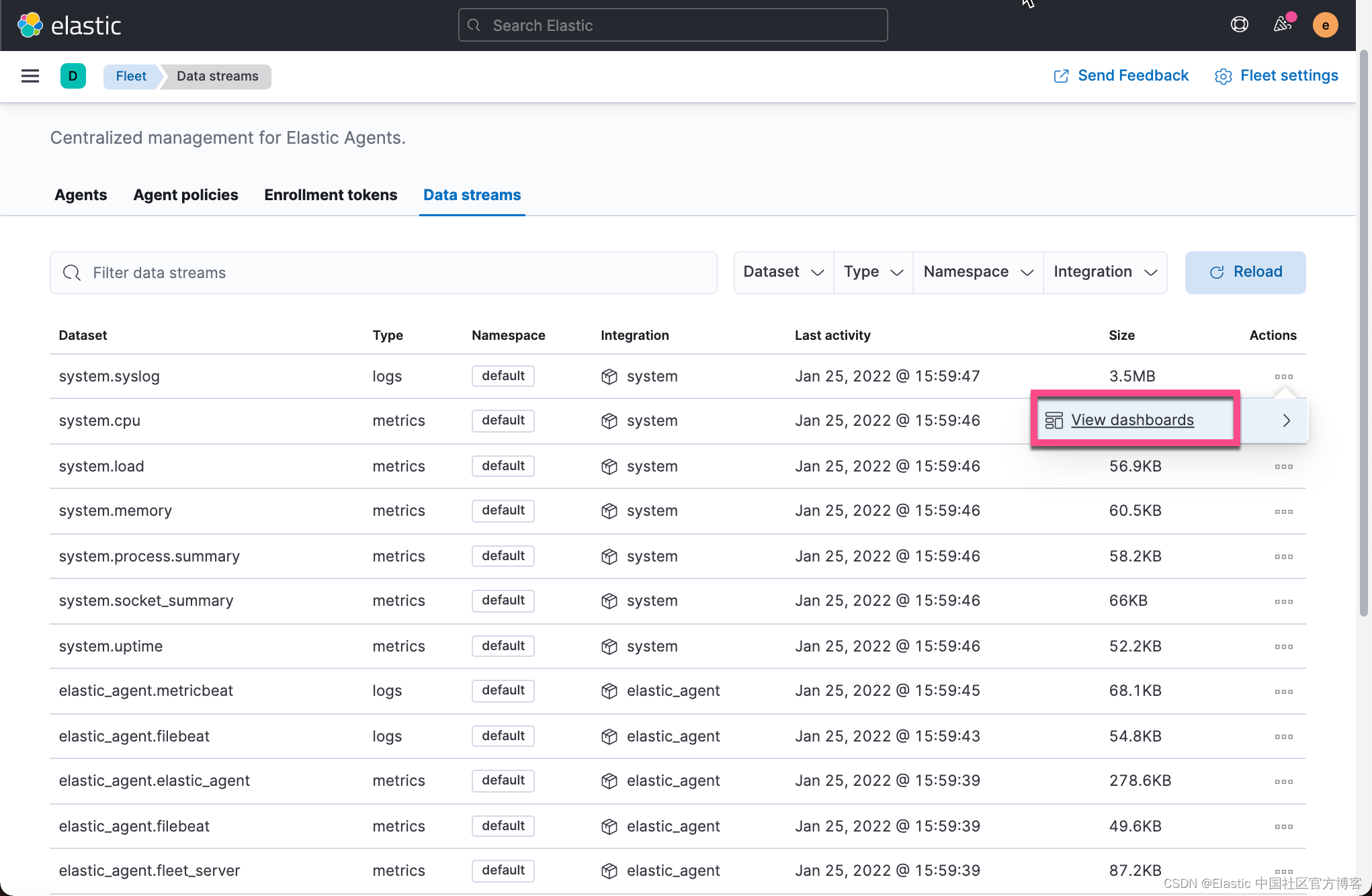The image size is (1372, 896).
Task: Expand the Integration filter dropdown
Action: pos(1105,272)
